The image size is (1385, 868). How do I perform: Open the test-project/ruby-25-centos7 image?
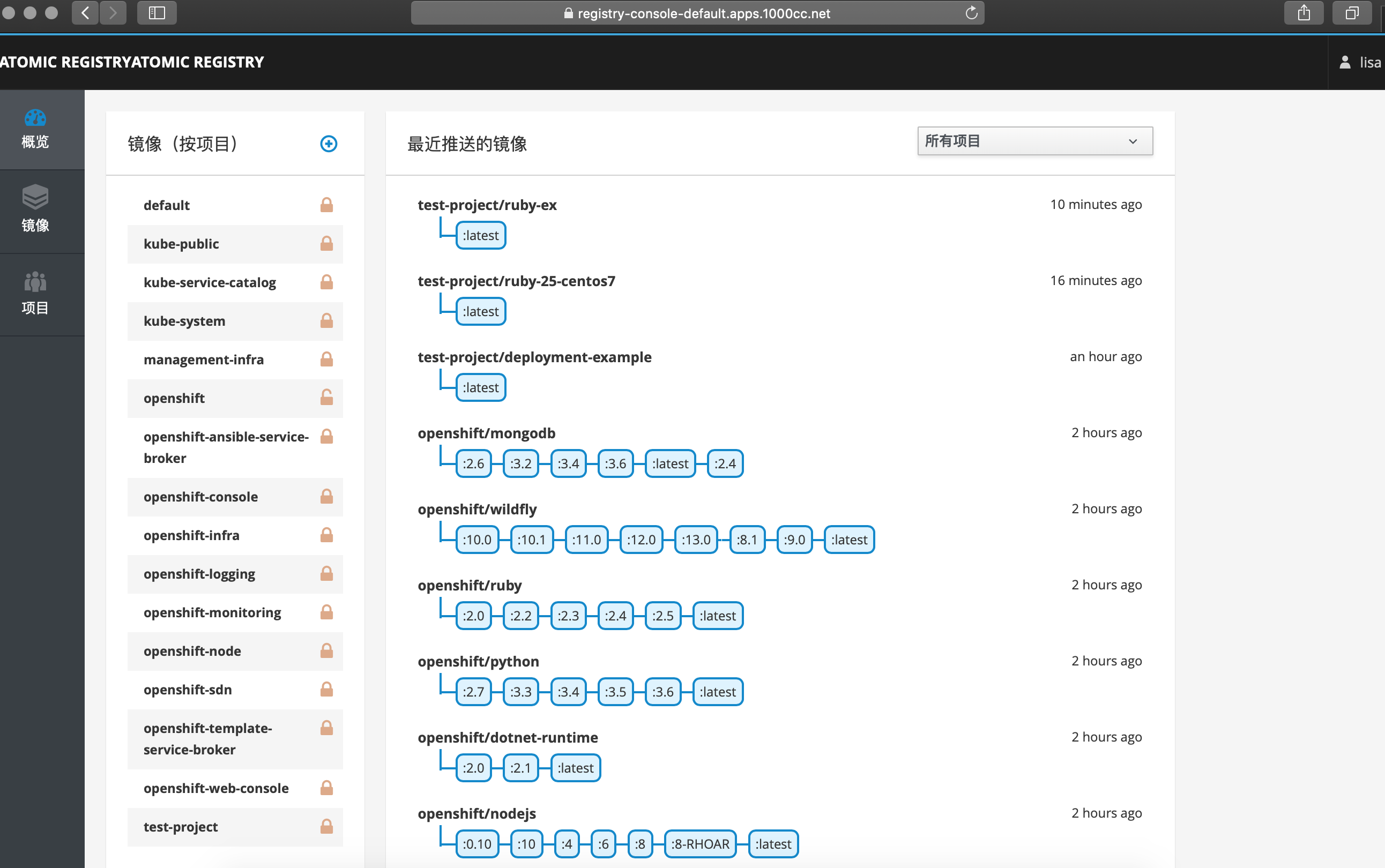point(516,281)
